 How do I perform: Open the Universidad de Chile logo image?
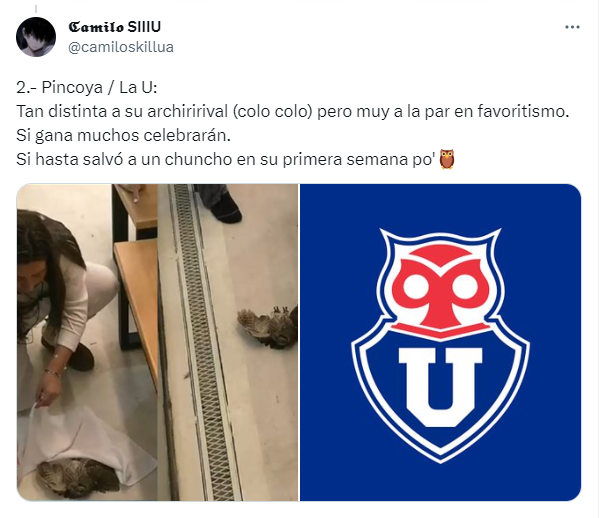click(x=440, y=342)
